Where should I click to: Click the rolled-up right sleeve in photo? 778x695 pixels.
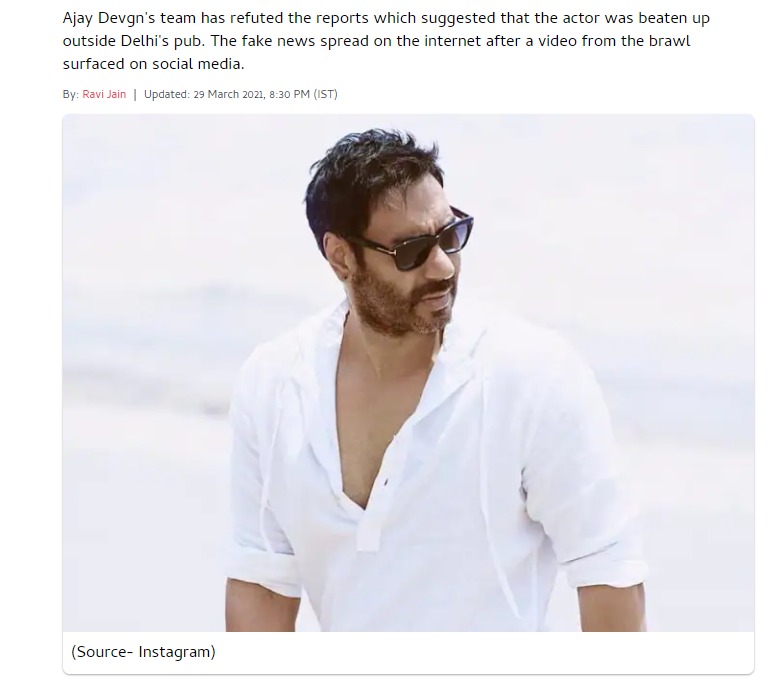603,568
